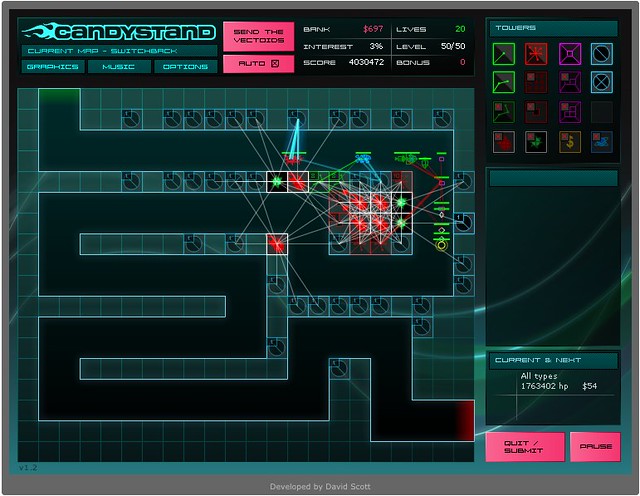Click the $54 wave reward
Viewport: 640px width, 496px height.
click(x=589, y=386)
